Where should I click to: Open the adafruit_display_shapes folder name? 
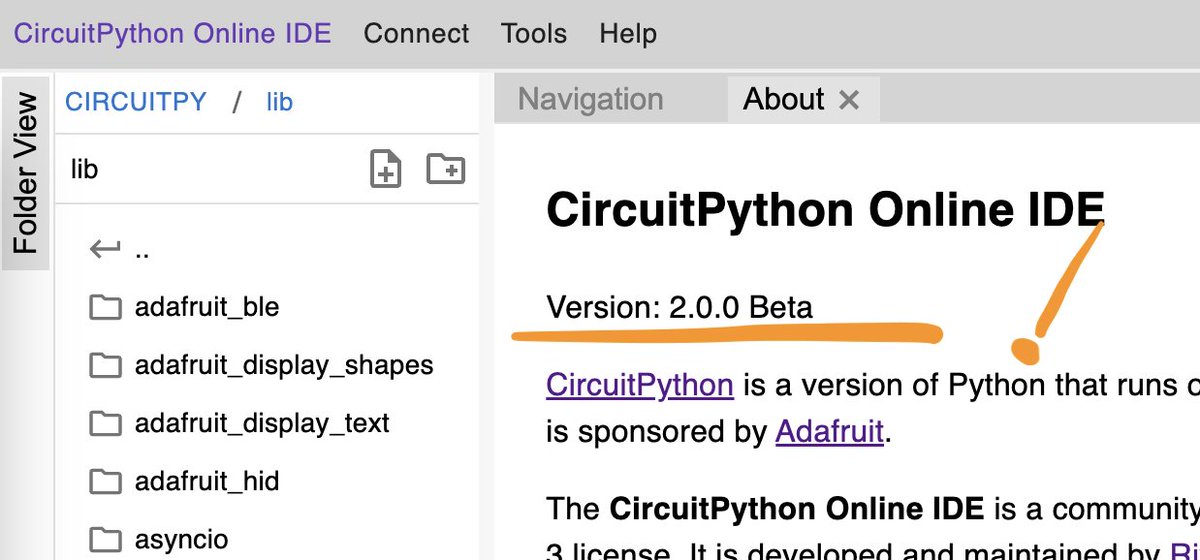pyautogui.click(x=284, y=365)
